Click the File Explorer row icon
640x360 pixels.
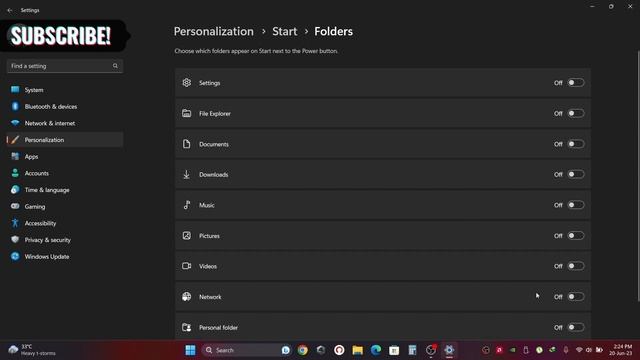pyautogui.click(x=187, y=113)
